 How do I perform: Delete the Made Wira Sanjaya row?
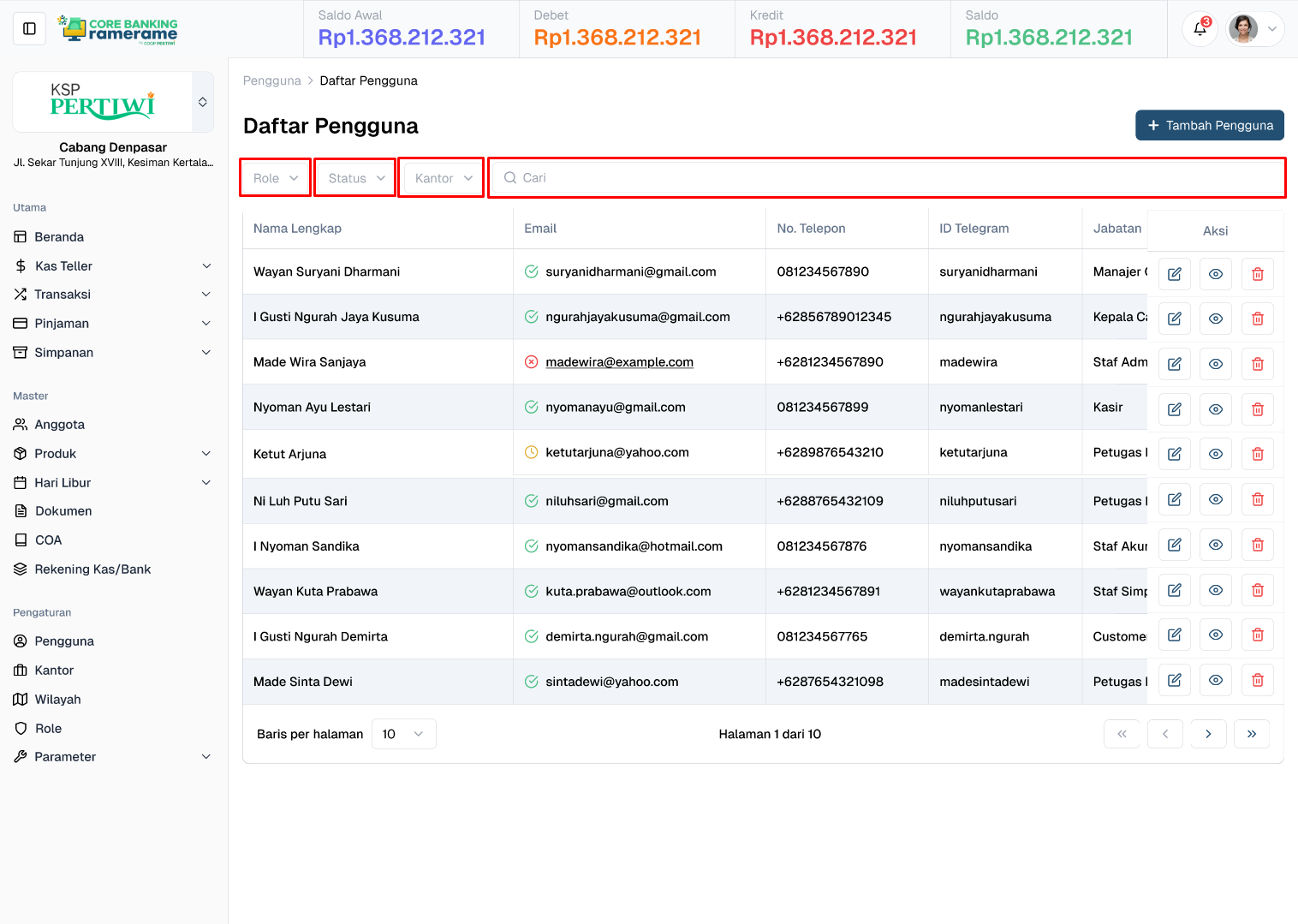point(1257,364)
